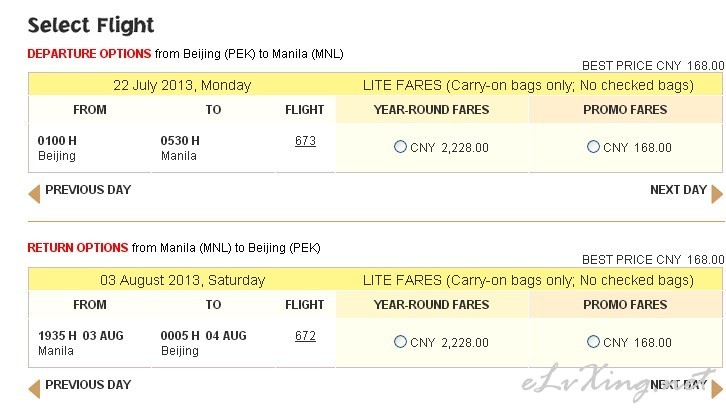The image size is (726, 415).
Task: Click the departure next day right arrow icon
Action: click(717, 194)
